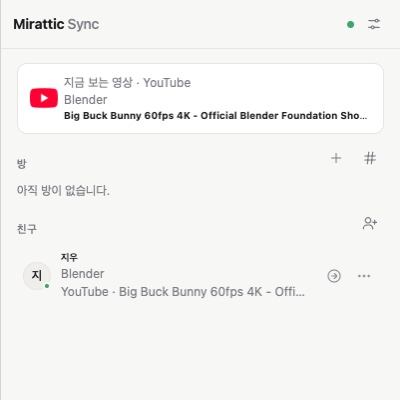Click 지우's avatar circle

point(37,276)
